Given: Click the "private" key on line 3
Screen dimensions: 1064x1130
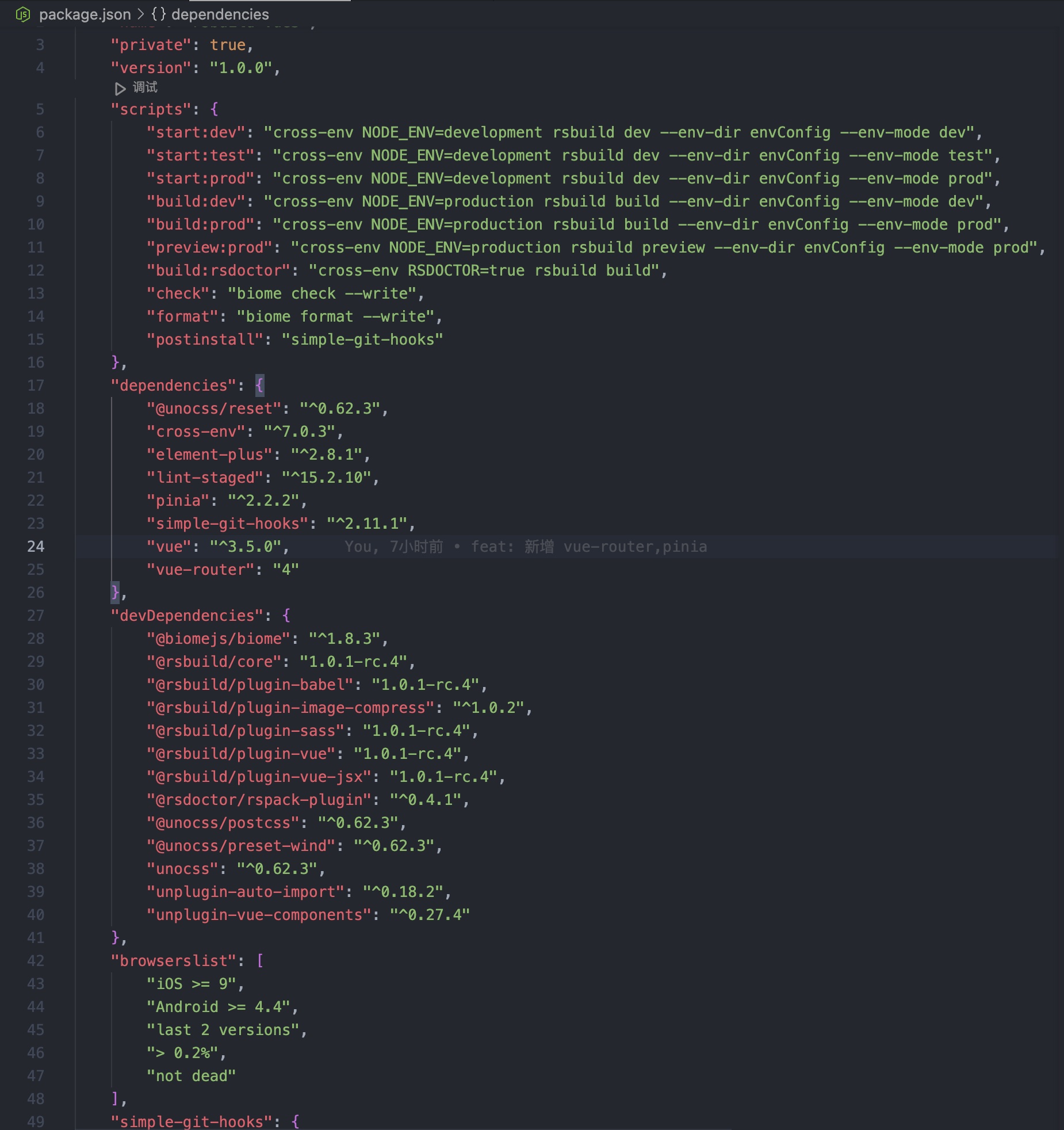Looking at the screenshot, I should [151, 45].
